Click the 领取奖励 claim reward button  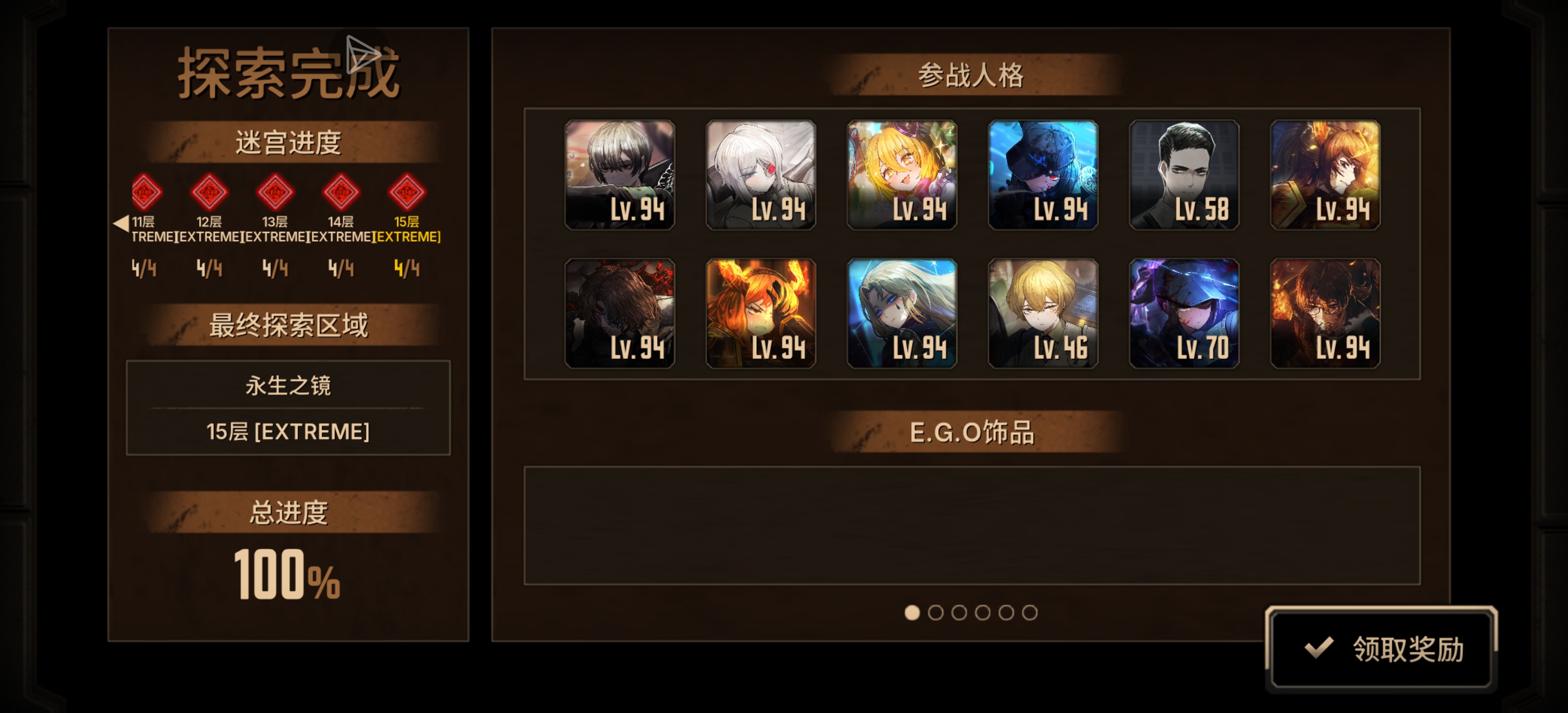tap(1381, 649)
